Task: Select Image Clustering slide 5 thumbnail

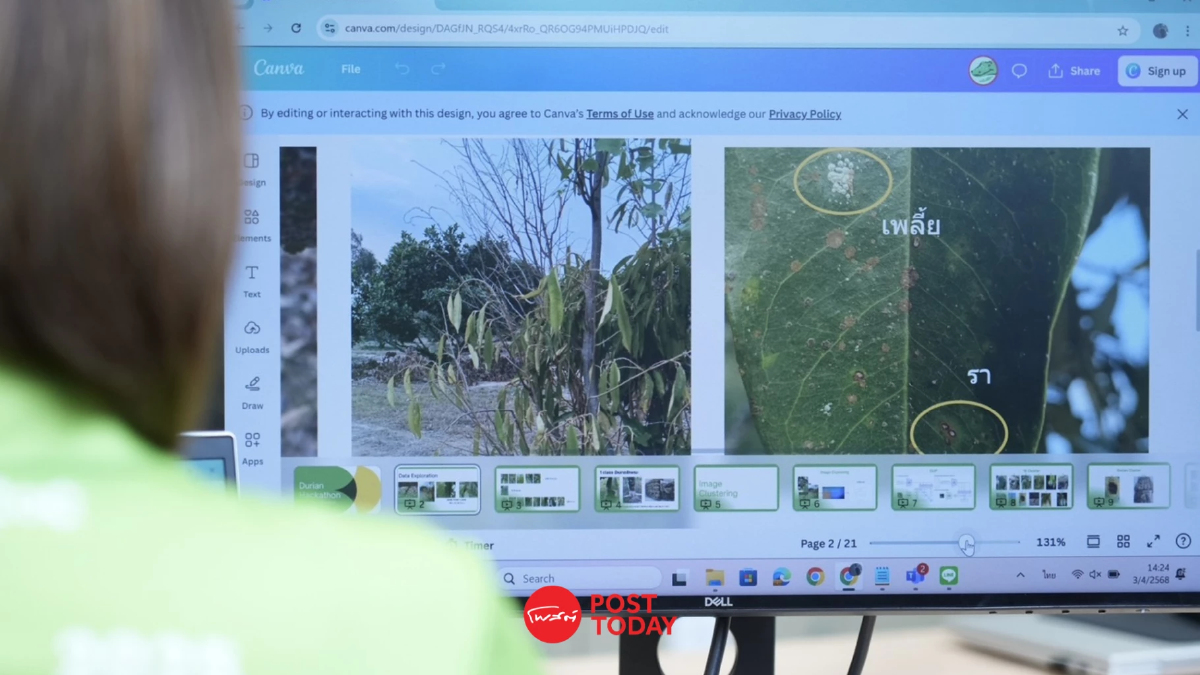Action: point(736,488)
